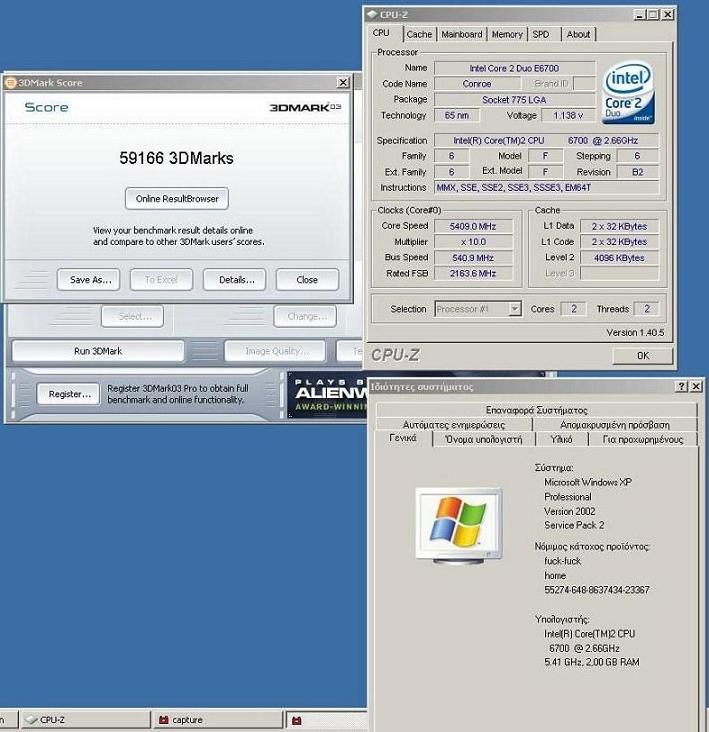
Task: Click the Change... button in 3DMark
Action: pos(305,317)
